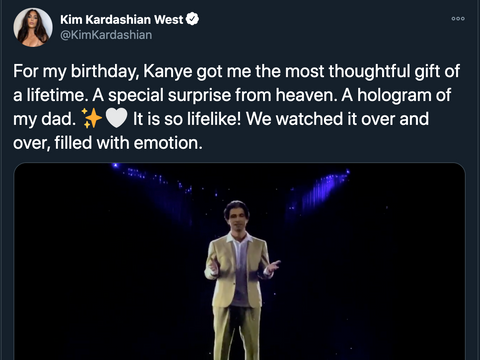Click the line 'over, filled with emotion.'
This screenshot has height=360, width=480.
(108, 143)
